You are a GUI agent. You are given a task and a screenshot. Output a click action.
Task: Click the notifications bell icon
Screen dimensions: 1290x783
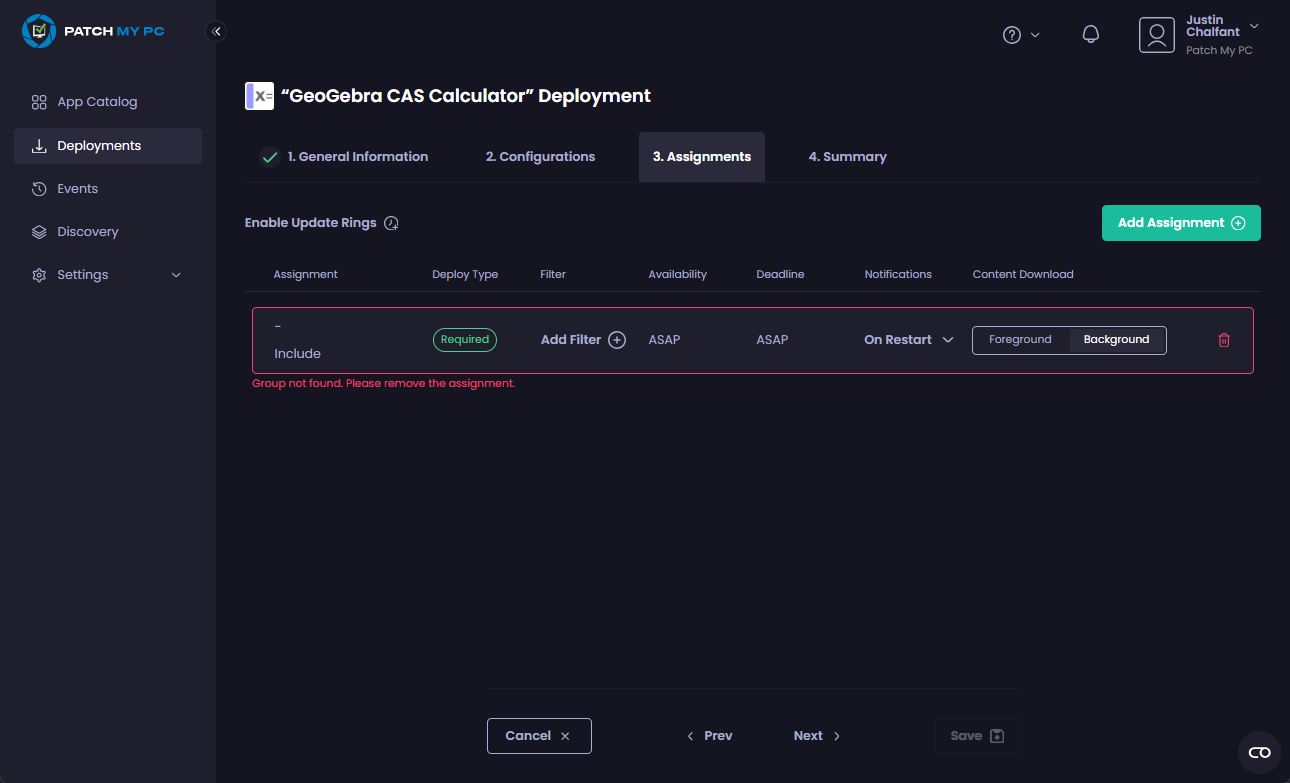pyautogui.click(x=1091, y=35)
